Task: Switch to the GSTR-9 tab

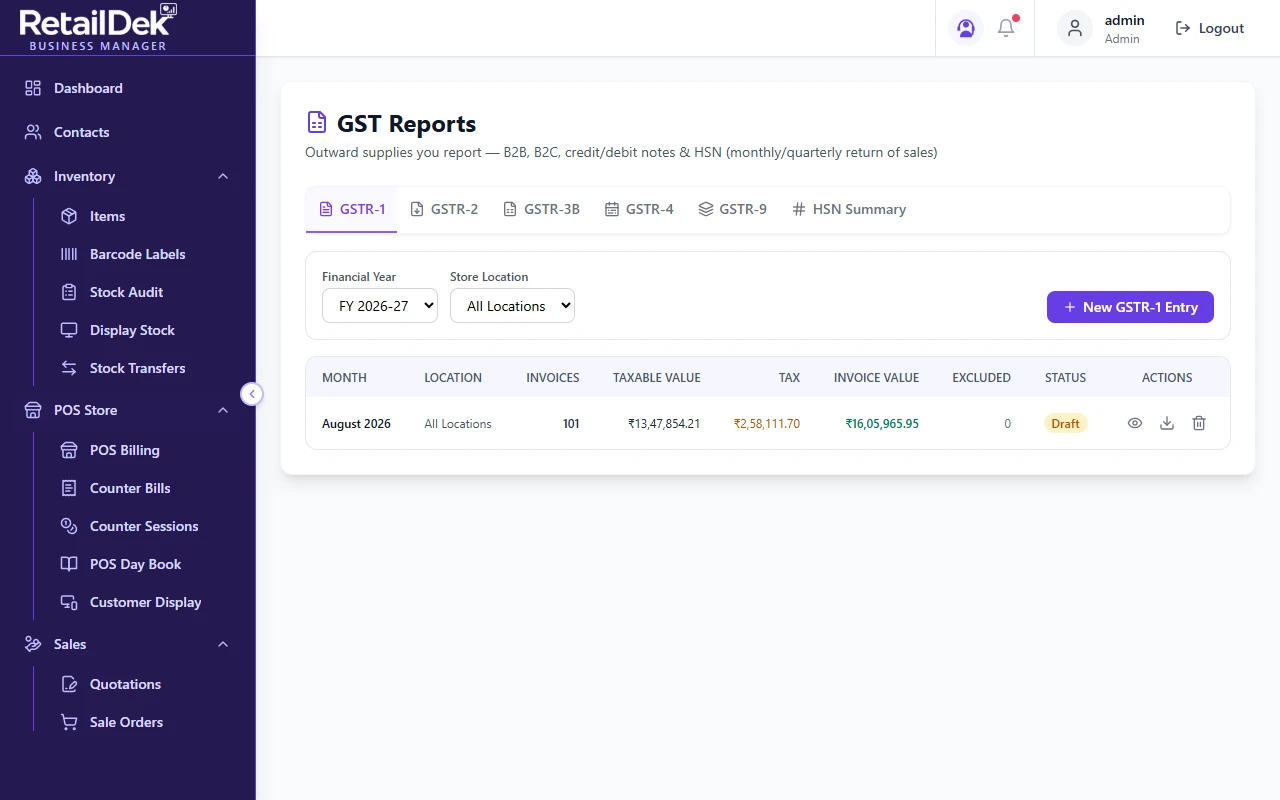Action: 732,209
